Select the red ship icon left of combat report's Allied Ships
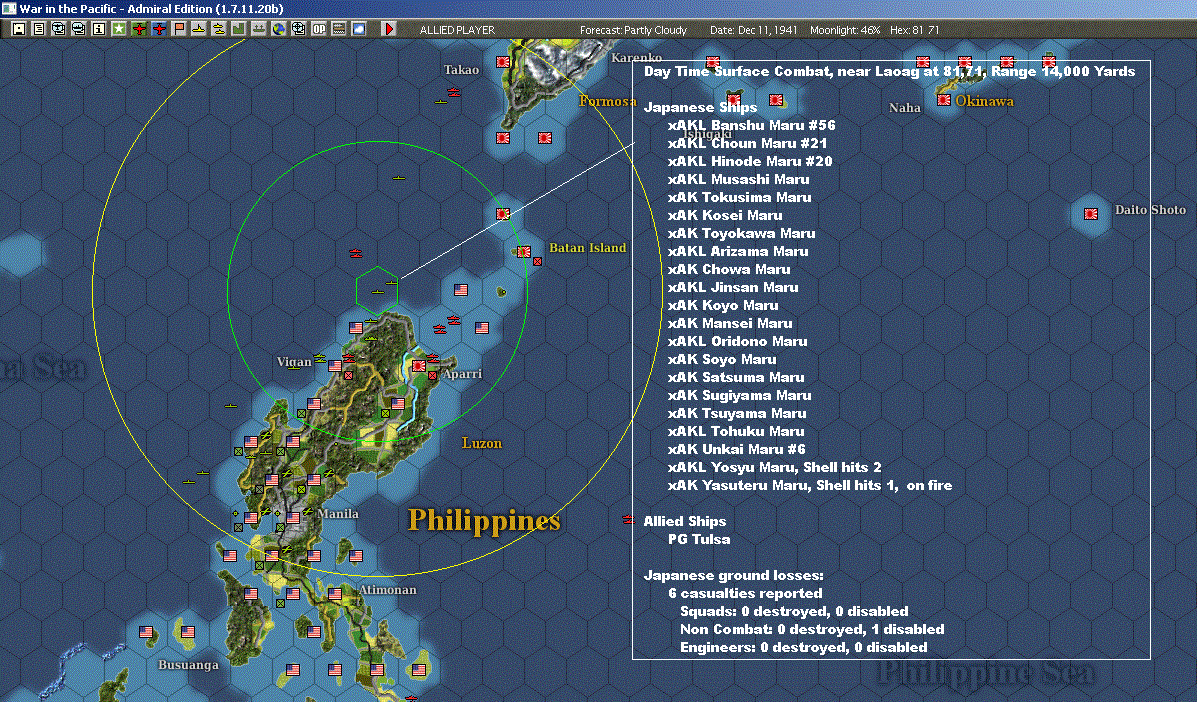 point(628,520)
